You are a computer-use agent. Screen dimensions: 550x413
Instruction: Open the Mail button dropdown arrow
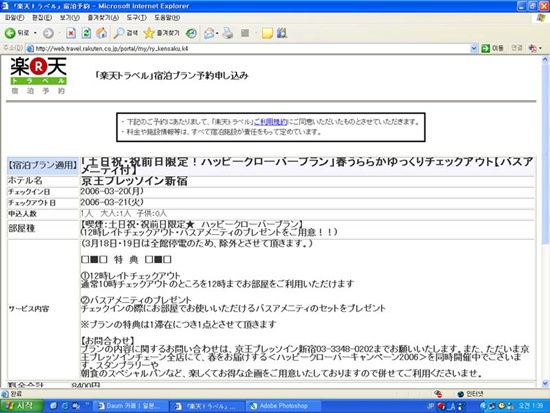217,33
